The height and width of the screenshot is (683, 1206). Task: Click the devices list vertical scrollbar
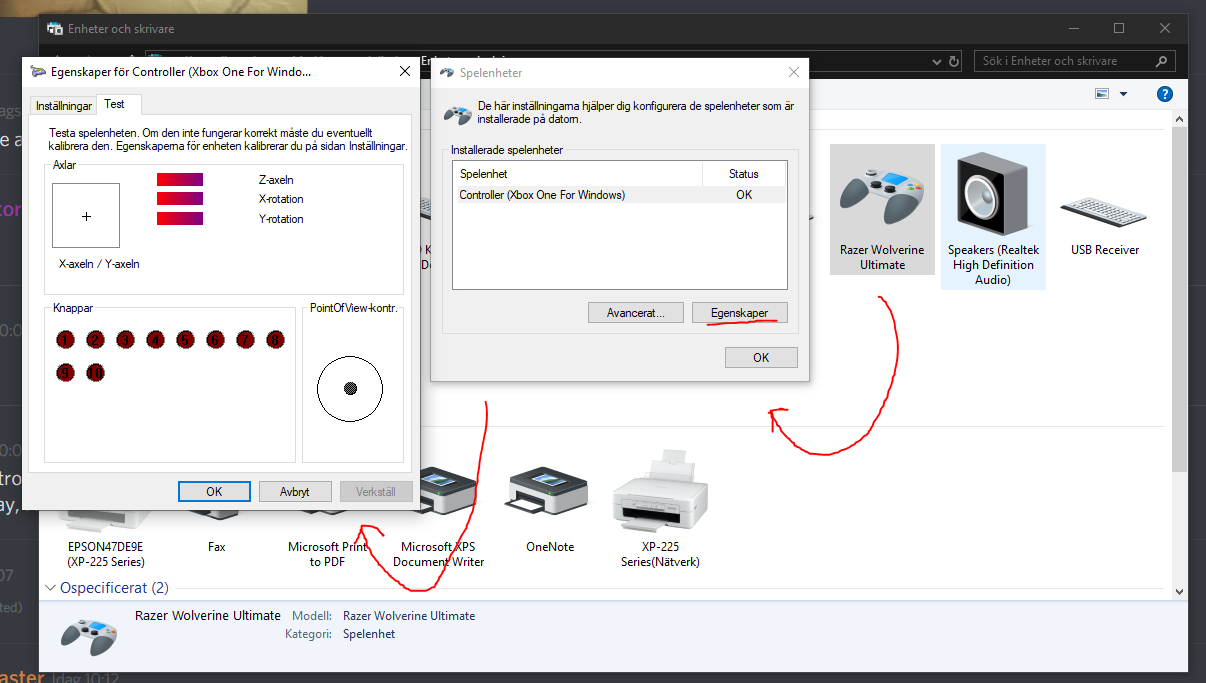1180,300
